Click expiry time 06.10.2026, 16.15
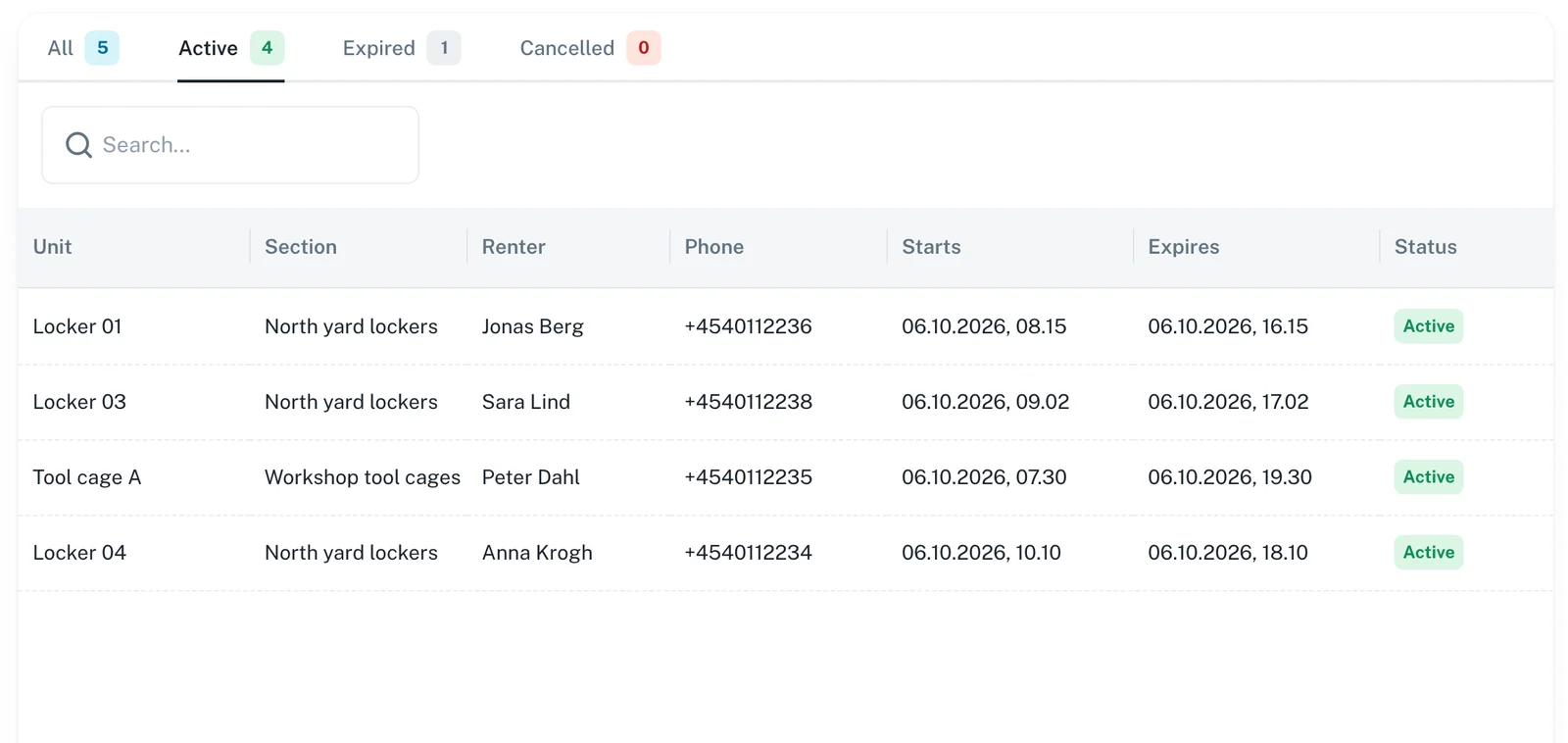This screenshot has width=1568, height=743. (x=1228, y=326)
